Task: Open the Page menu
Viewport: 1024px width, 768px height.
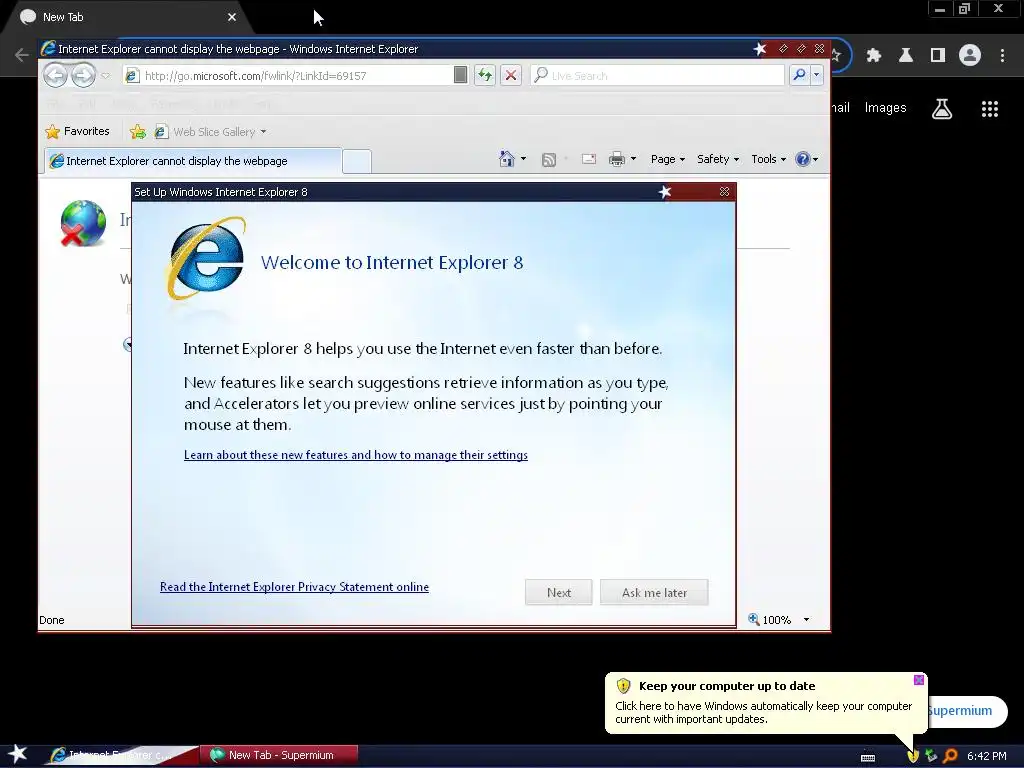Action: [667, 159]
